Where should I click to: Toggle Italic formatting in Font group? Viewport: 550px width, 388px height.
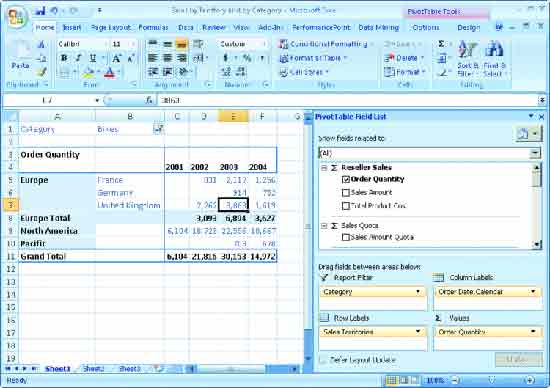coord(78,58)
